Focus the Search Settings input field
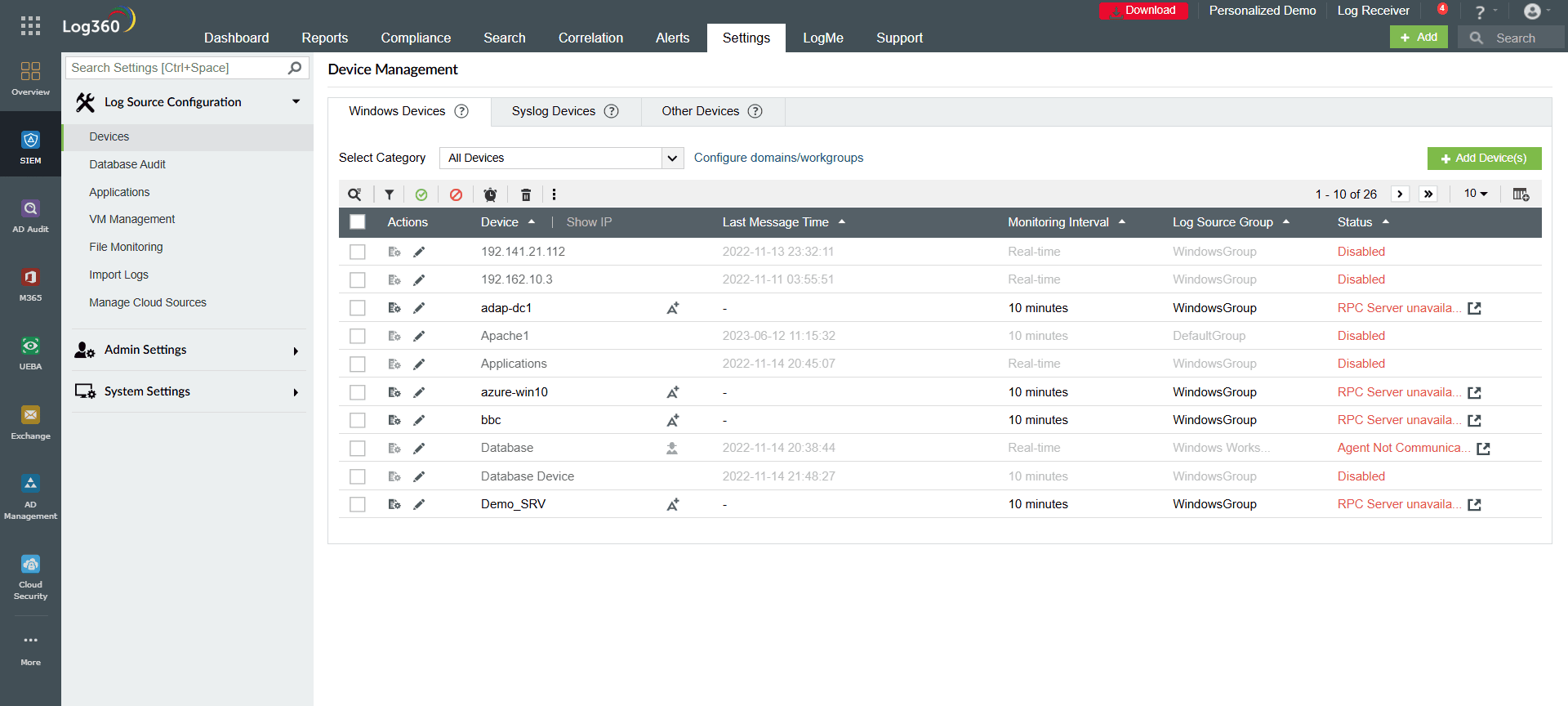The image size is (1568, 706). point(187,68)
